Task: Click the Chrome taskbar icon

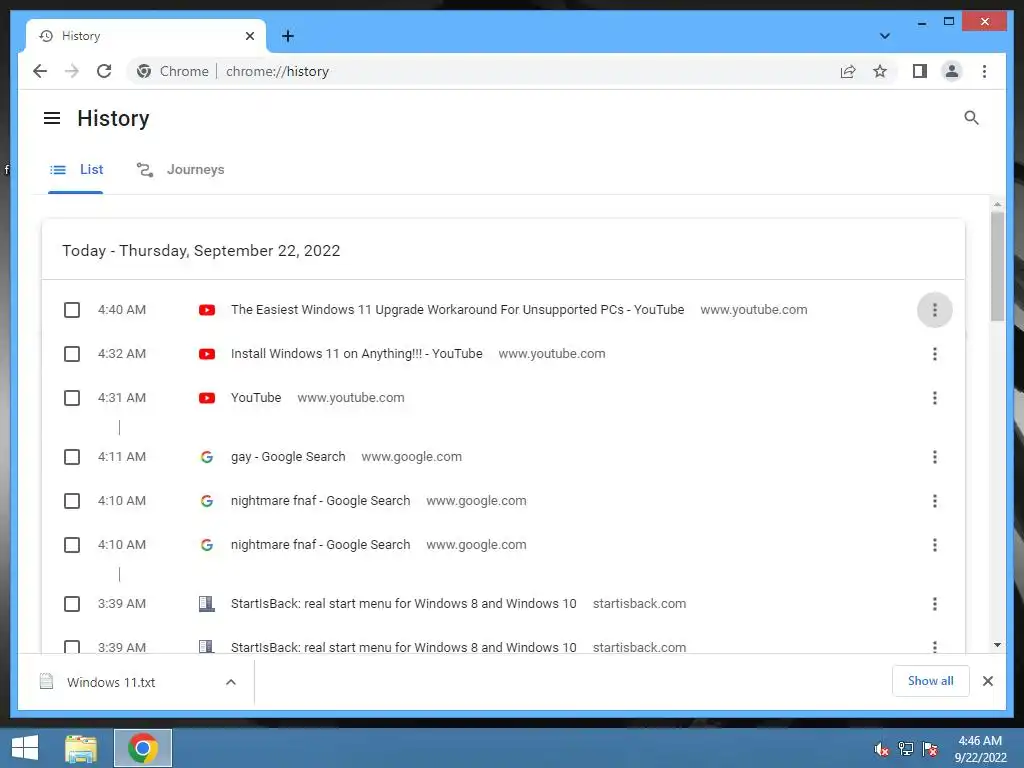Action: [x=142, y=748]
